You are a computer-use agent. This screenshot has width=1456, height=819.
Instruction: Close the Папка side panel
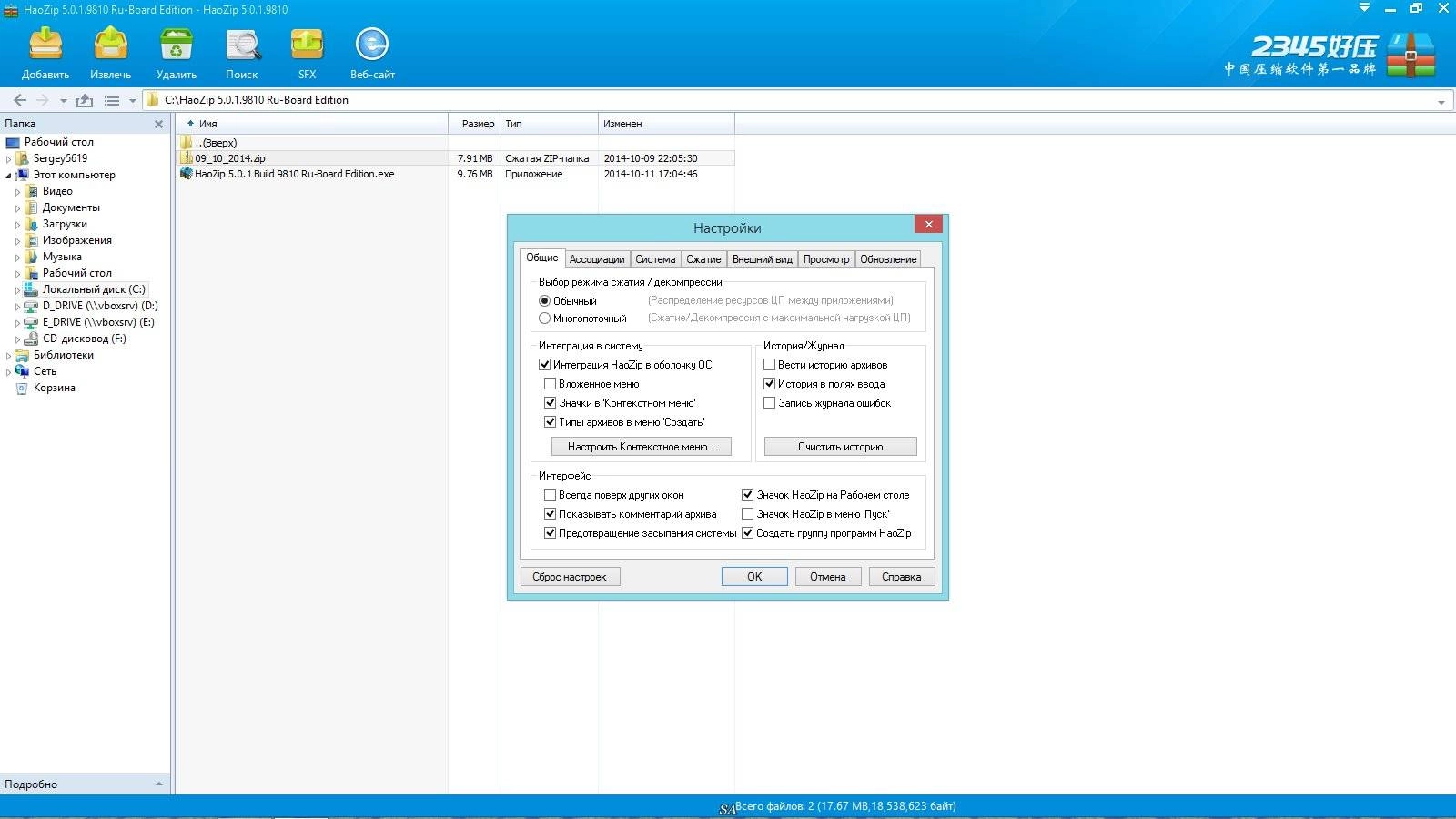pyautogui.click(x=159, y=124)
